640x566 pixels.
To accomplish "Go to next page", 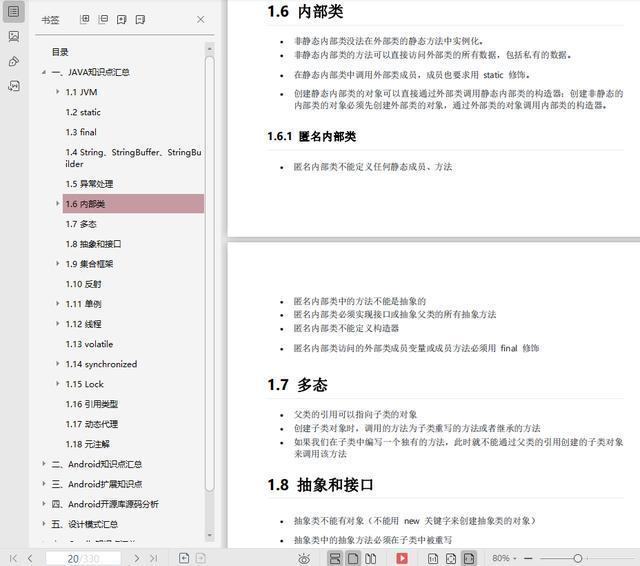I will (137, 558).
